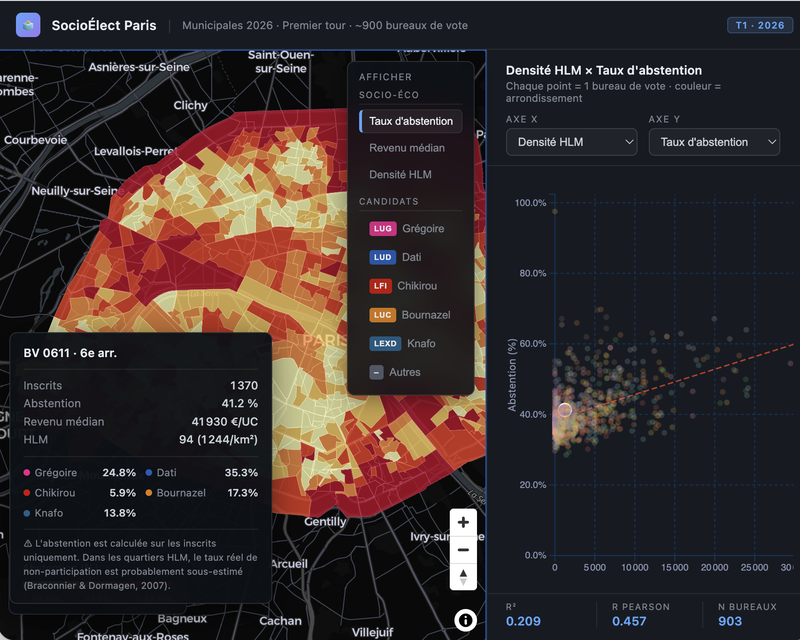Image resolution: width=800 pixels, height=640 pixels.
Task: Select the LEXD badge for Knafo
Action: [x=385, y=343]
